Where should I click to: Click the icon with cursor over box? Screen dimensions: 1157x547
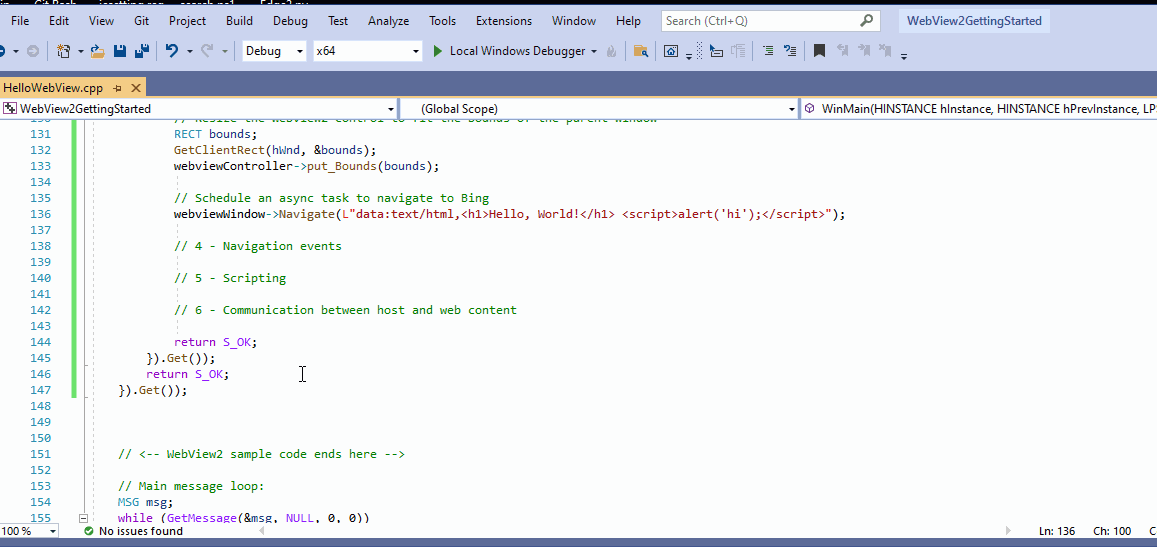point(716,51)
